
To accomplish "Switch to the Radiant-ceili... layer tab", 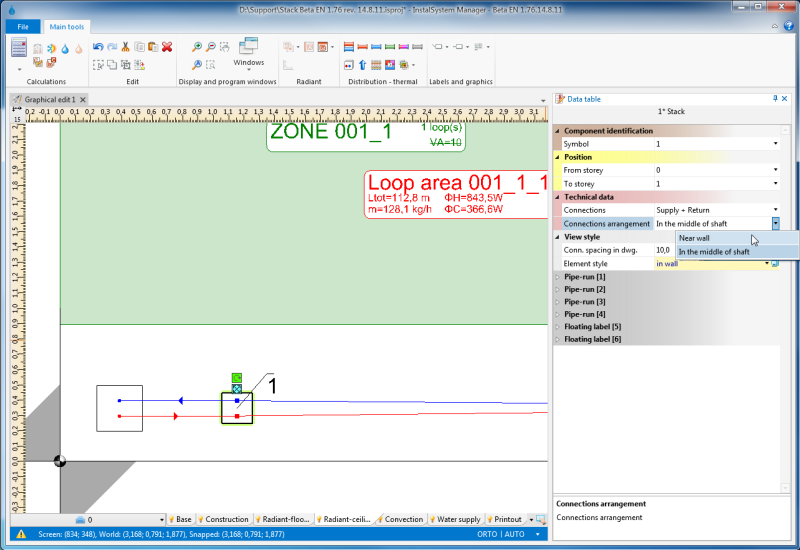I will pyautogui.click(x=343, y=519).
